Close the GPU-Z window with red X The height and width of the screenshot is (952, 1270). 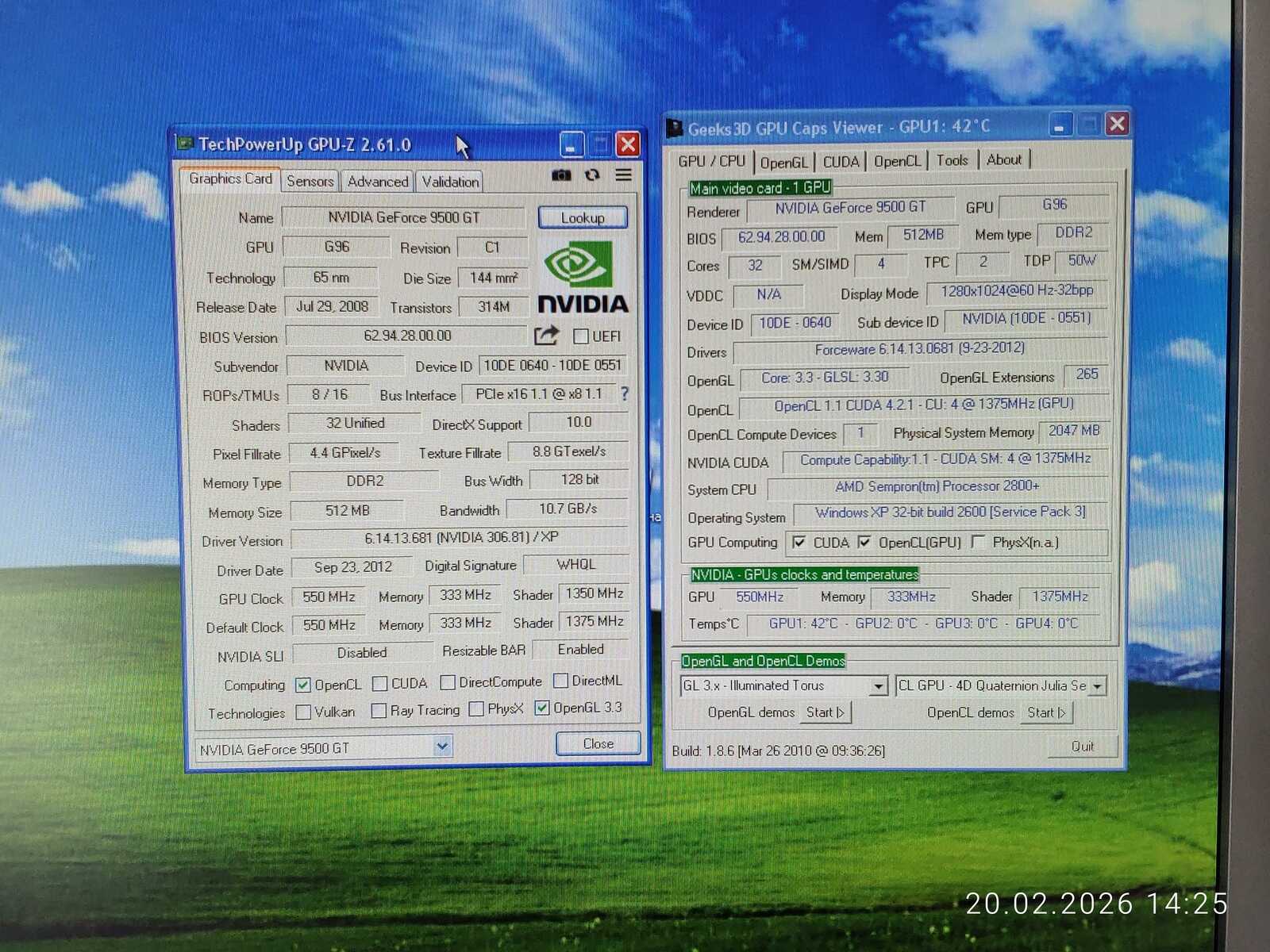[x=628, y=144]
